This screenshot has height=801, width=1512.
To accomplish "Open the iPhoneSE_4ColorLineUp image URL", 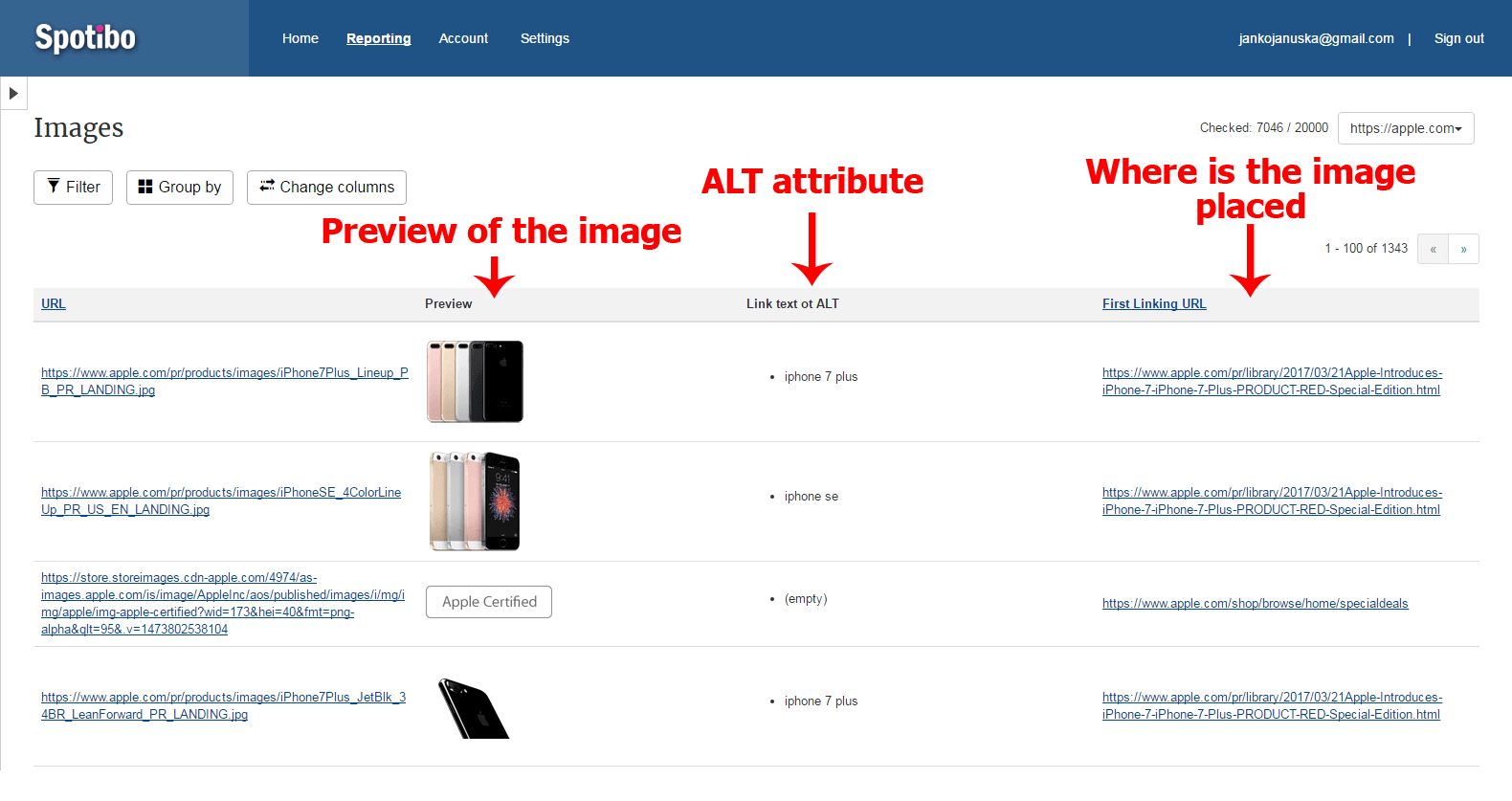I will pos(221,501).
